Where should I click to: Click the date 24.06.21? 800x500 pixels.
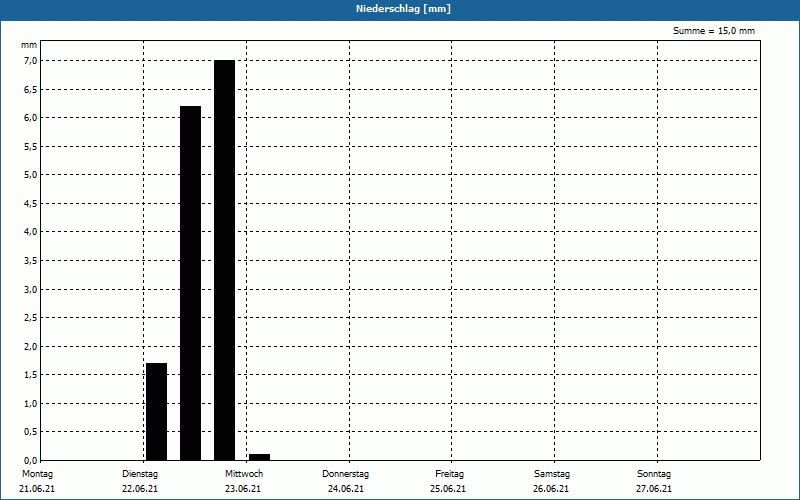point(346,489)
